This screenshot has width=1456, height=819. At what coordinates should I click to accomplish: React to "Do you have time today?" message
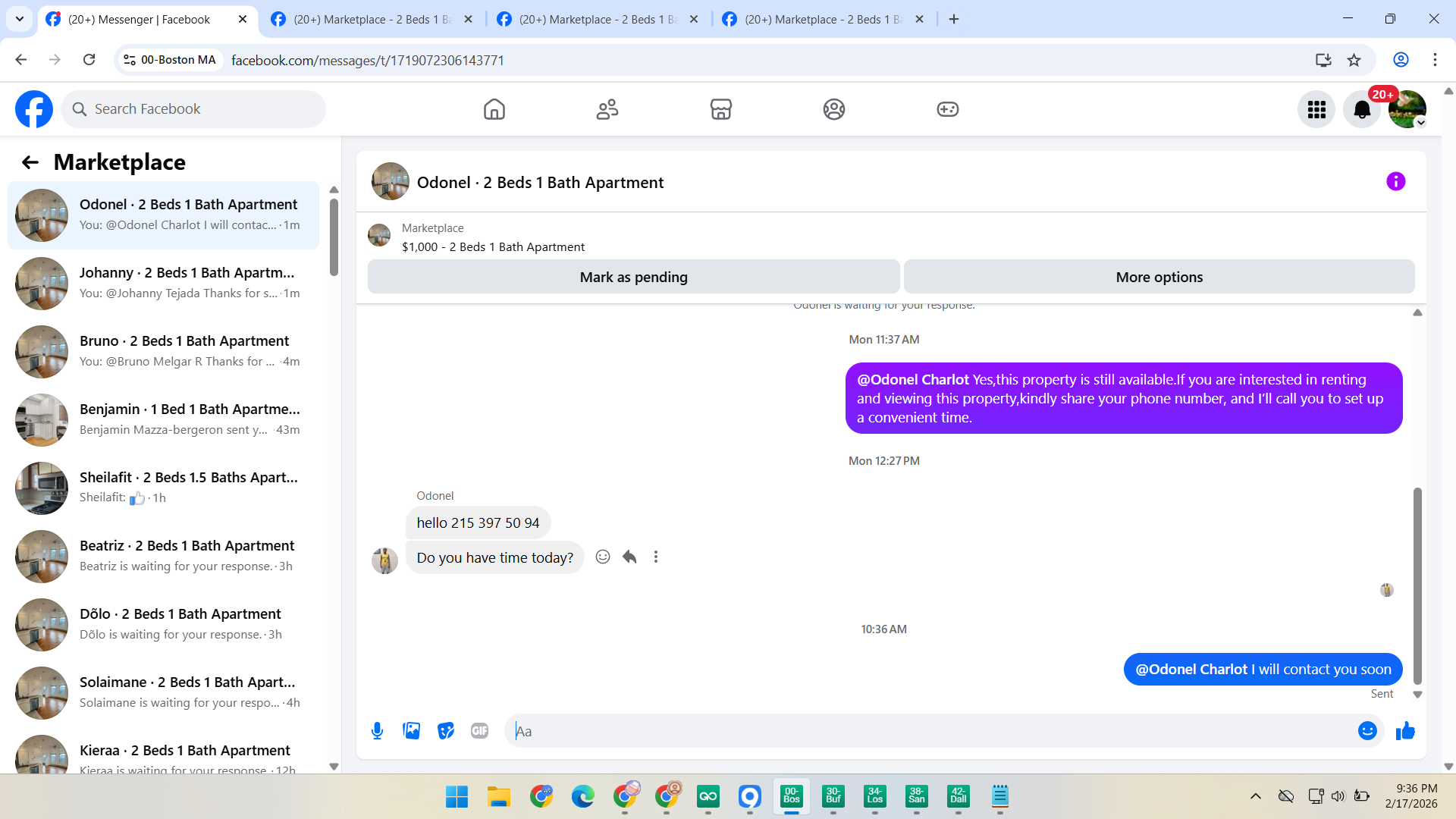pyautogui.click(x=603, y=557)
